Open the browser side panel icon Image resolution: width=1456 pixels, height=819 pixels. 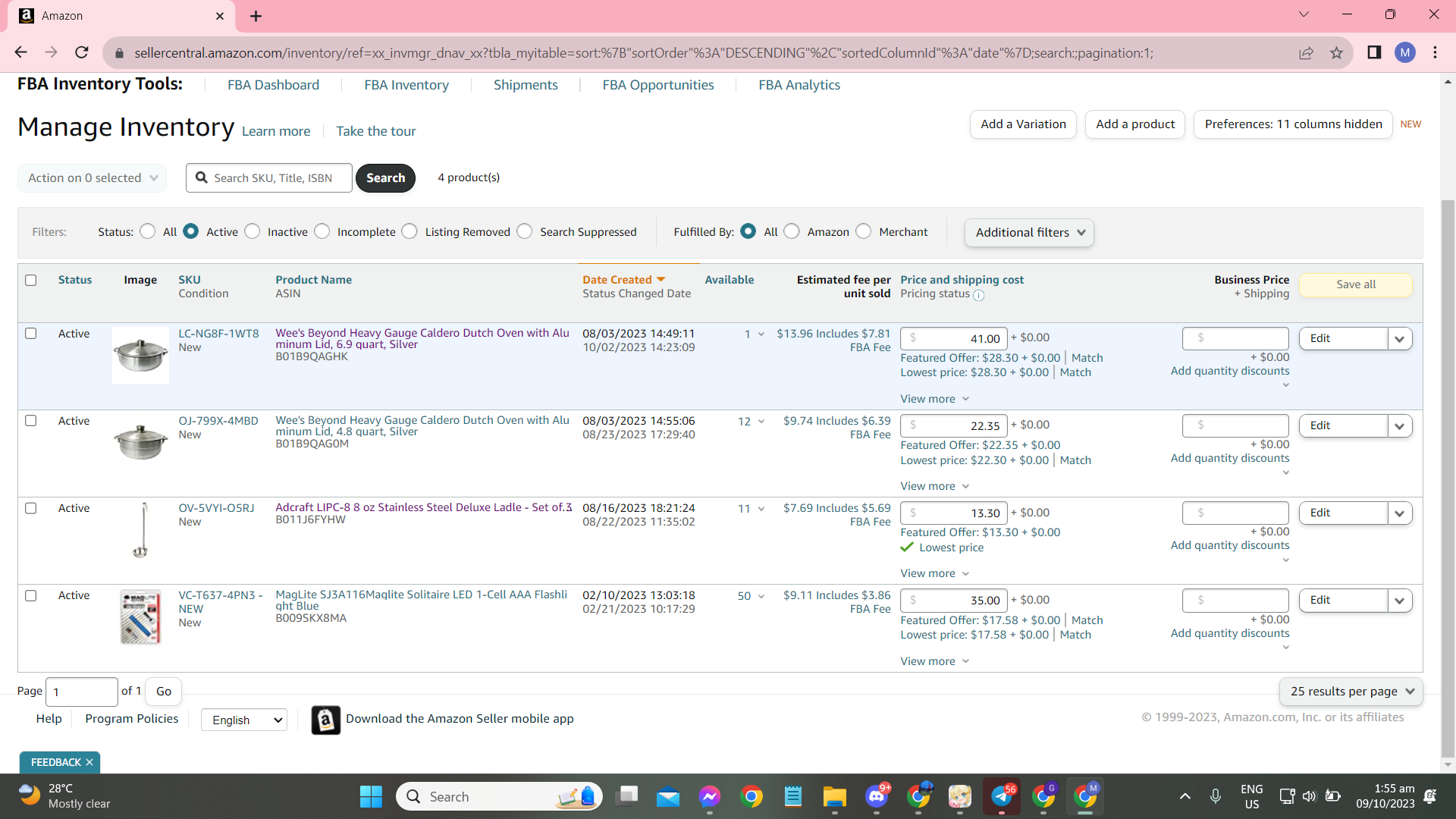pos(1374,52)
